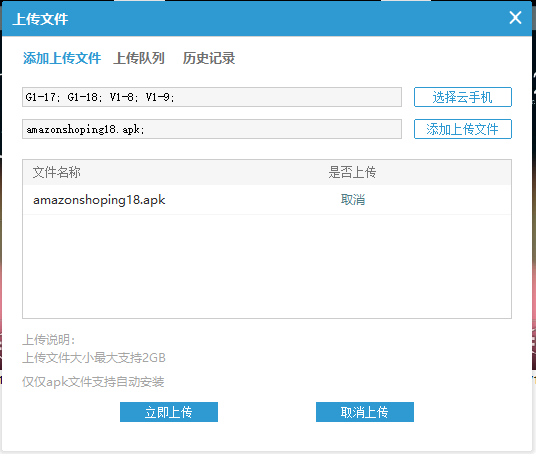
Task: Click the 添加上传文件 button
Action: 463,129
